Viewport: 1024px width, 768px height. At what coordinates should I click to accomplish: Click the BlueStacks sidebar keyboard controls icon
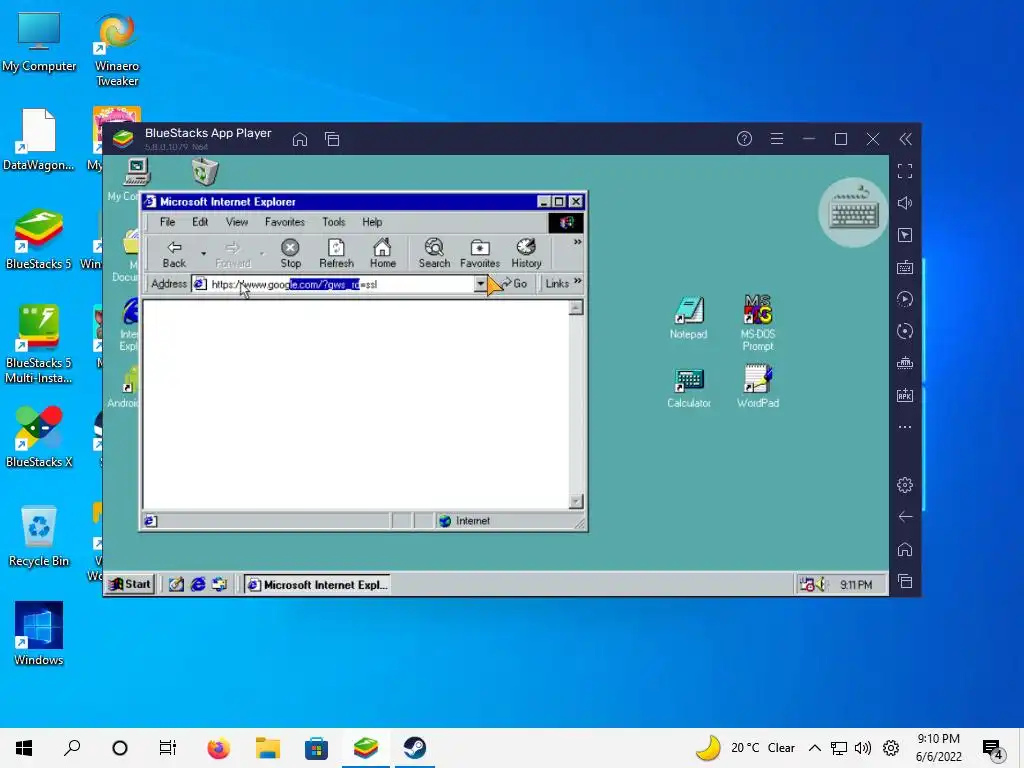pyautogui.click(x=904, y=267)
